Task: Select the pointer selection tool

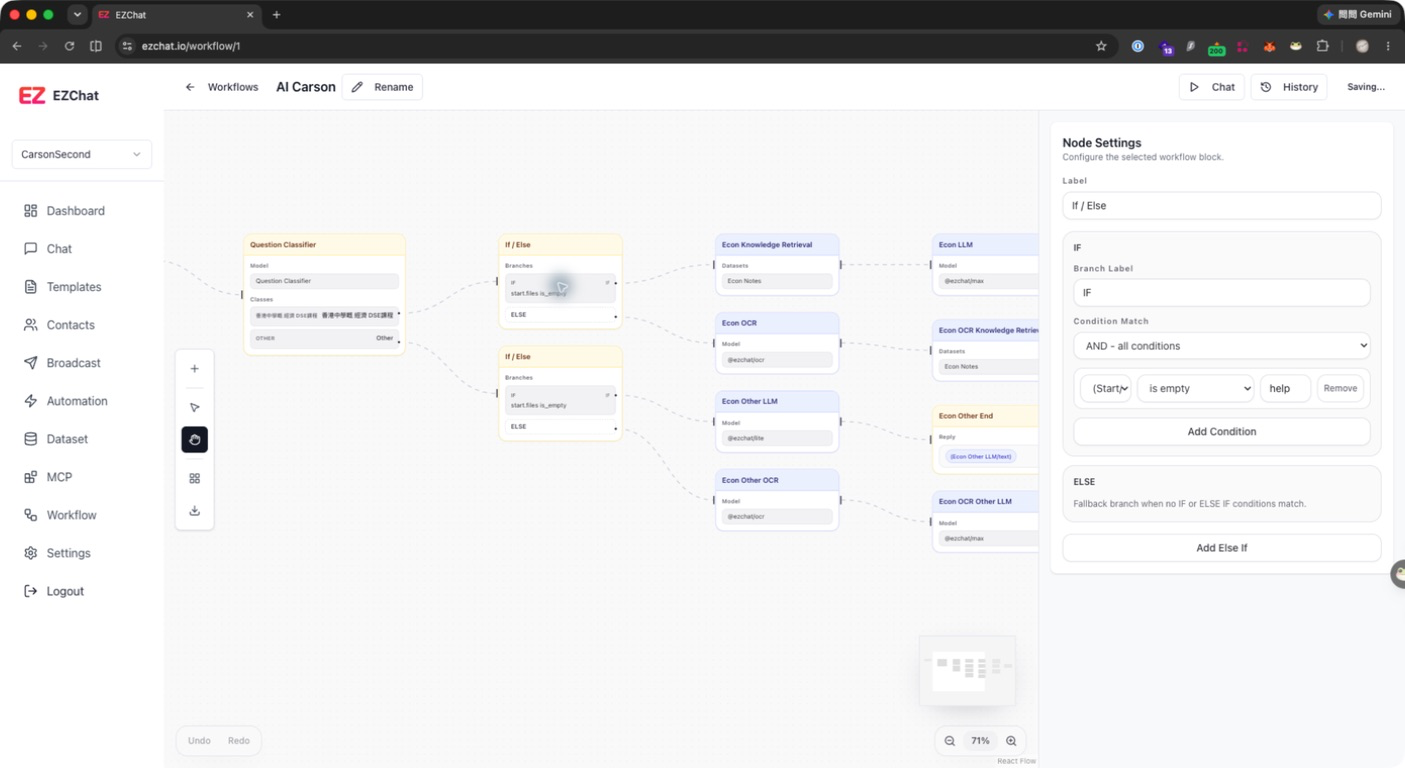Action: click(195, 407)
